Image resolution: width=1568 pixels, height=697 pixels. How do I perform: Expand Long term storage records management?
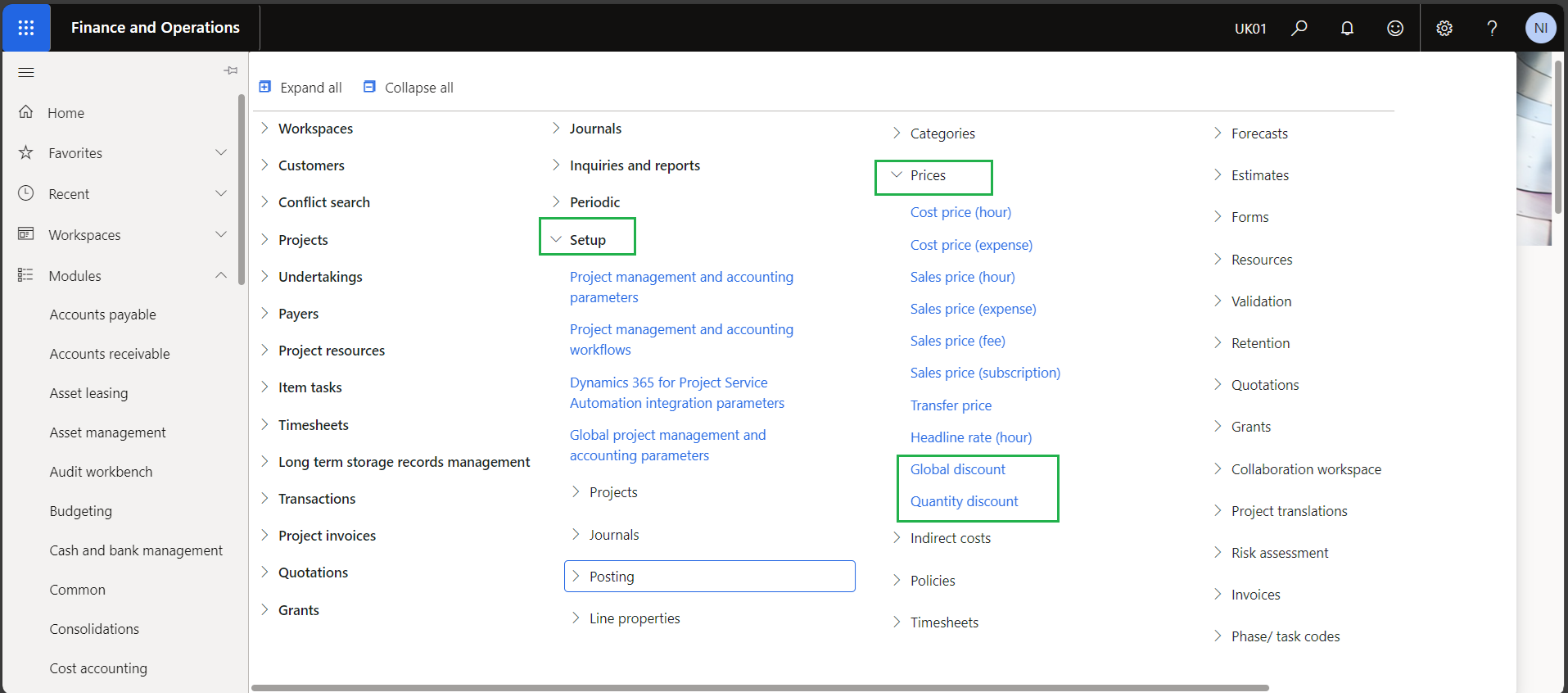[x=264, y=461]
